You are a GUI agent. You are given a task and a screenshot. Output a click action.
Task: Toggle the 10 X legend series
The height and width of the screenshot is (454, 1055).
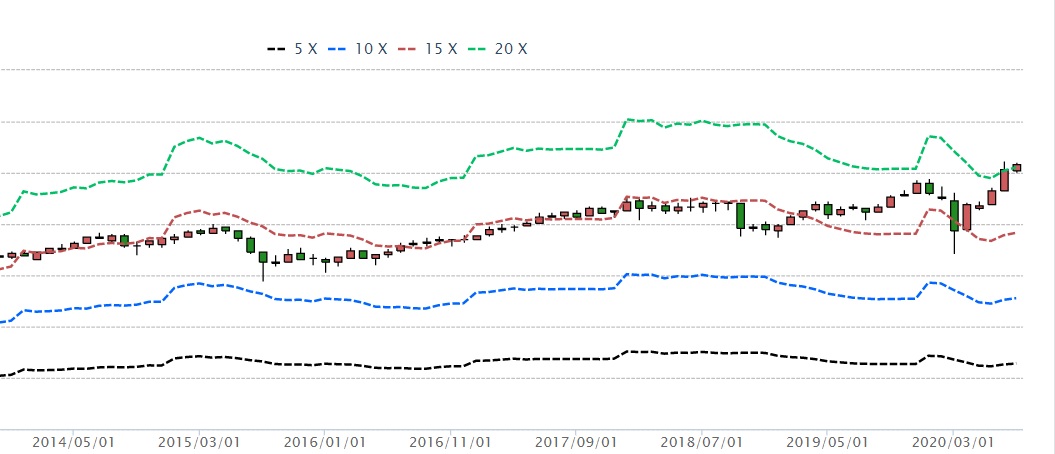click(x=359, y=49)
